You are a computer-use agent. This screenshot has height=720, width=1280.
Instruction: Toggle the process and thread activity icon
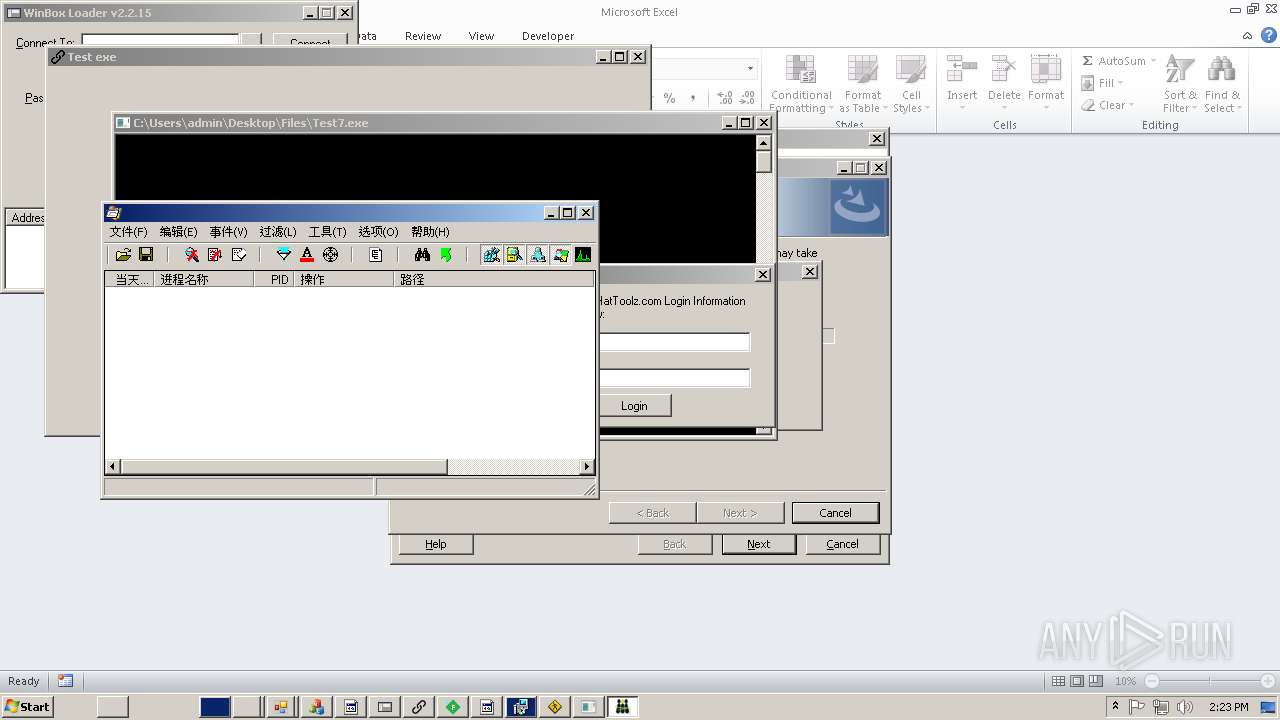(x=560, y=255)
